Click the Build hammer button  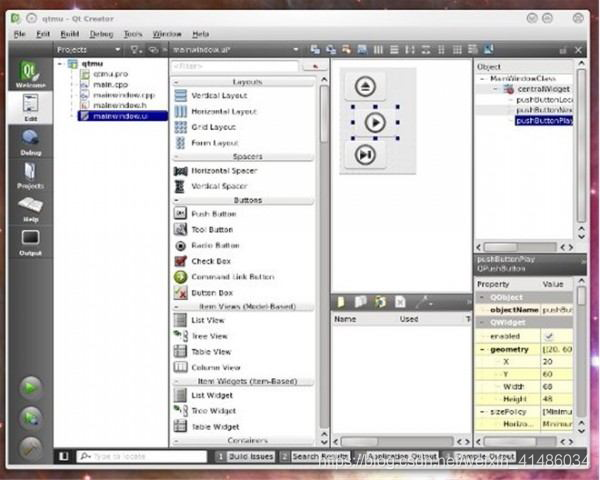coord(31,447)
